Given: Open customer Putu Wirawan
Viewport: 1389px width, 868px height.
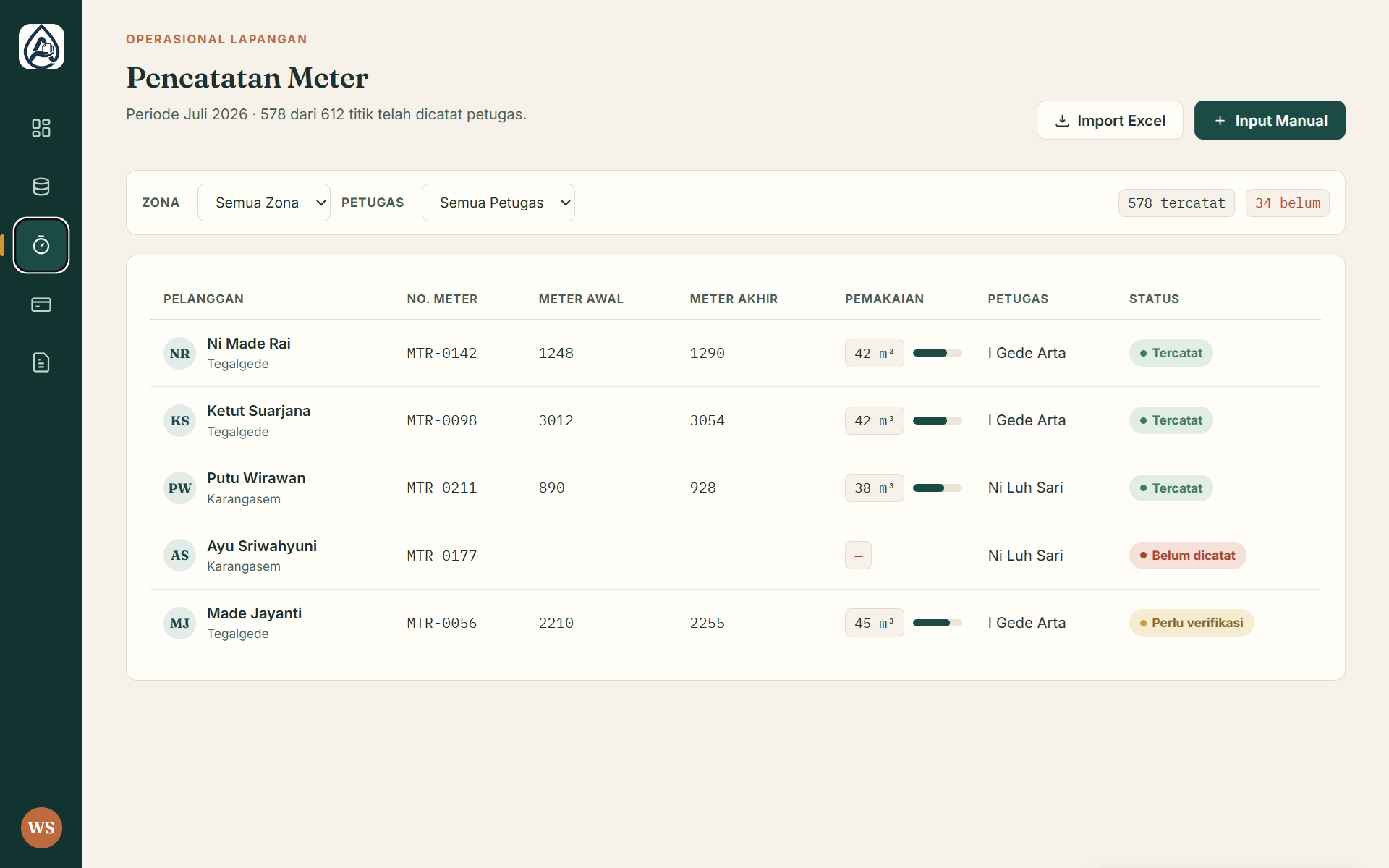Looking at the screenshot, I should pos(256,478).
